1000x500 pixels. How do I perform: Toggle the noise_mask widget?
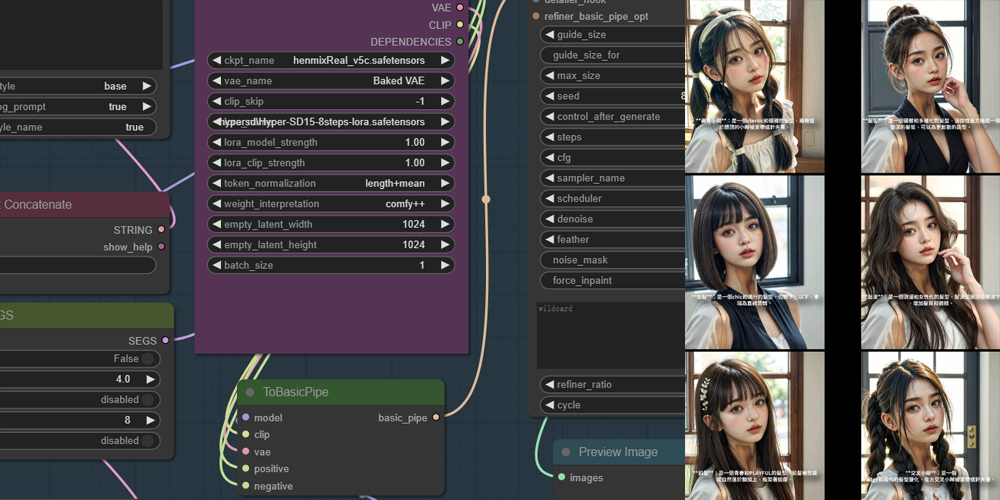tap(612, 260)
